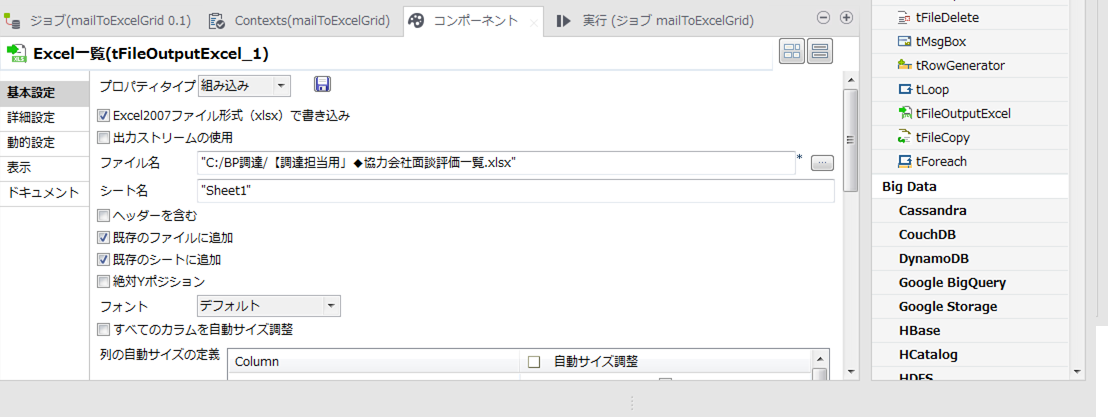This screenshot has width=1108, height=417.
Task: Select 詳細設定 side tab
Action: pyautogui.click(x=45, y=118)
